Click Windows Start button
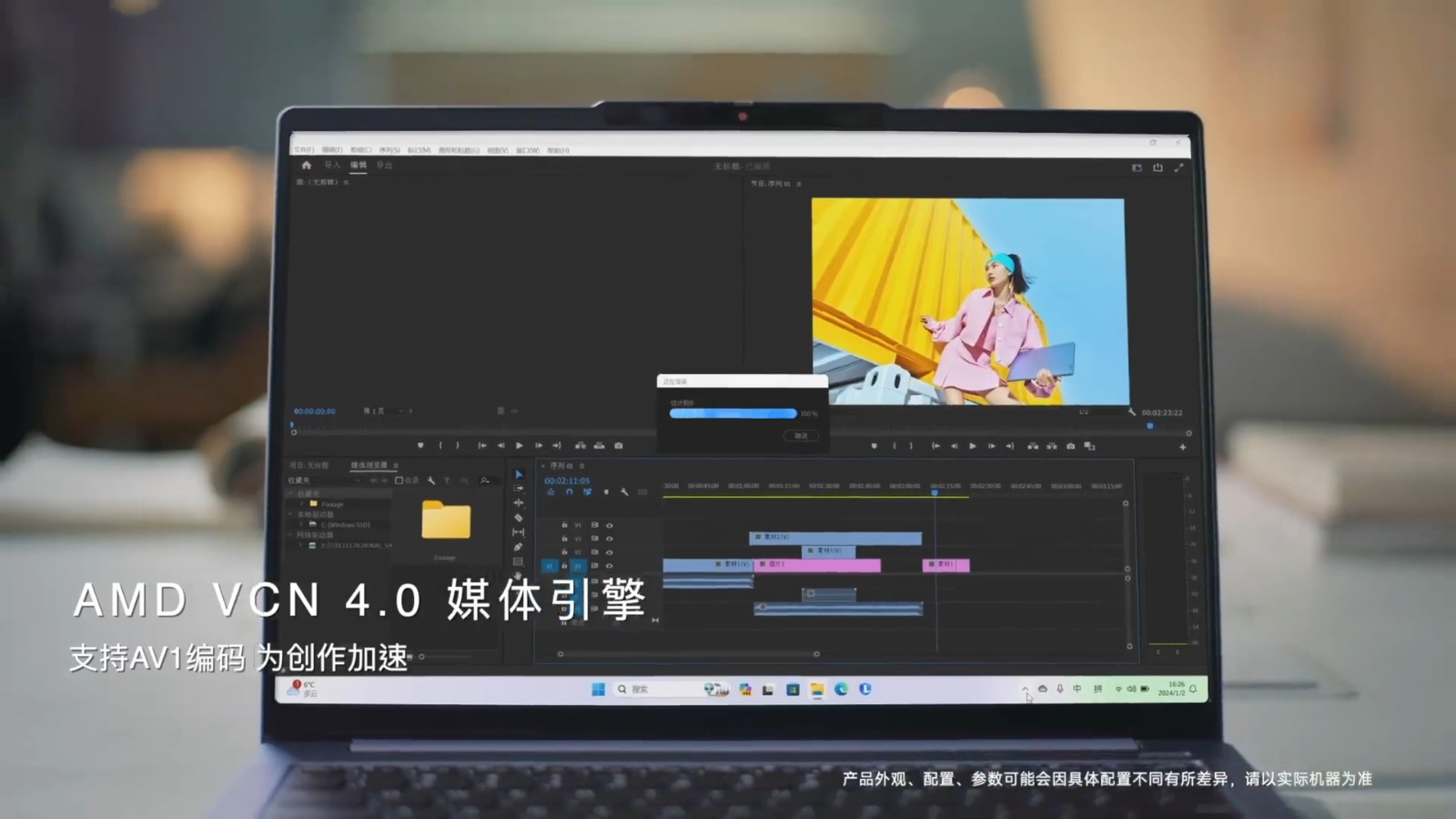This screenshot has height=819, width=1456. [598, 690]
